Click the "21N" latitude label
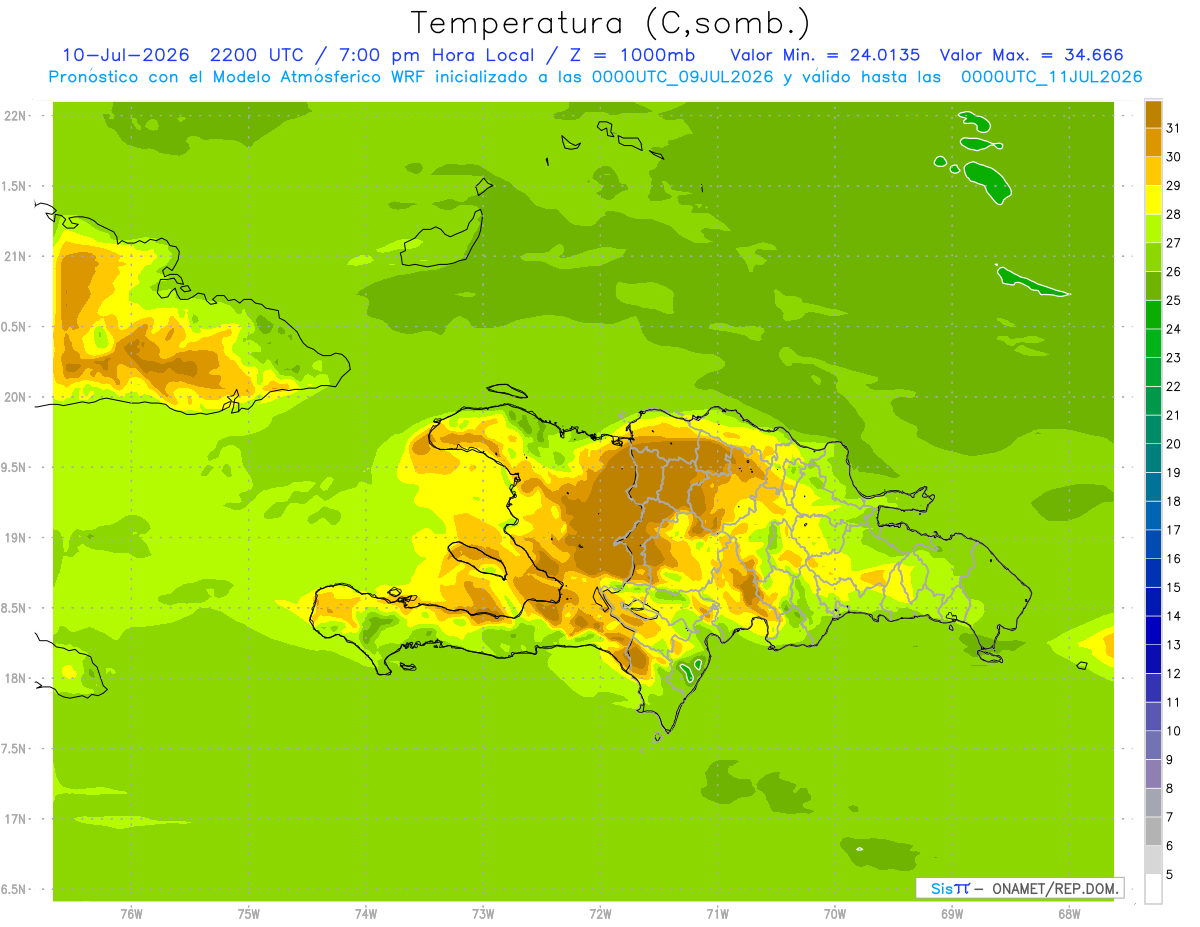The height and width of the screenshot is (927, 1200). pos(15,257)
